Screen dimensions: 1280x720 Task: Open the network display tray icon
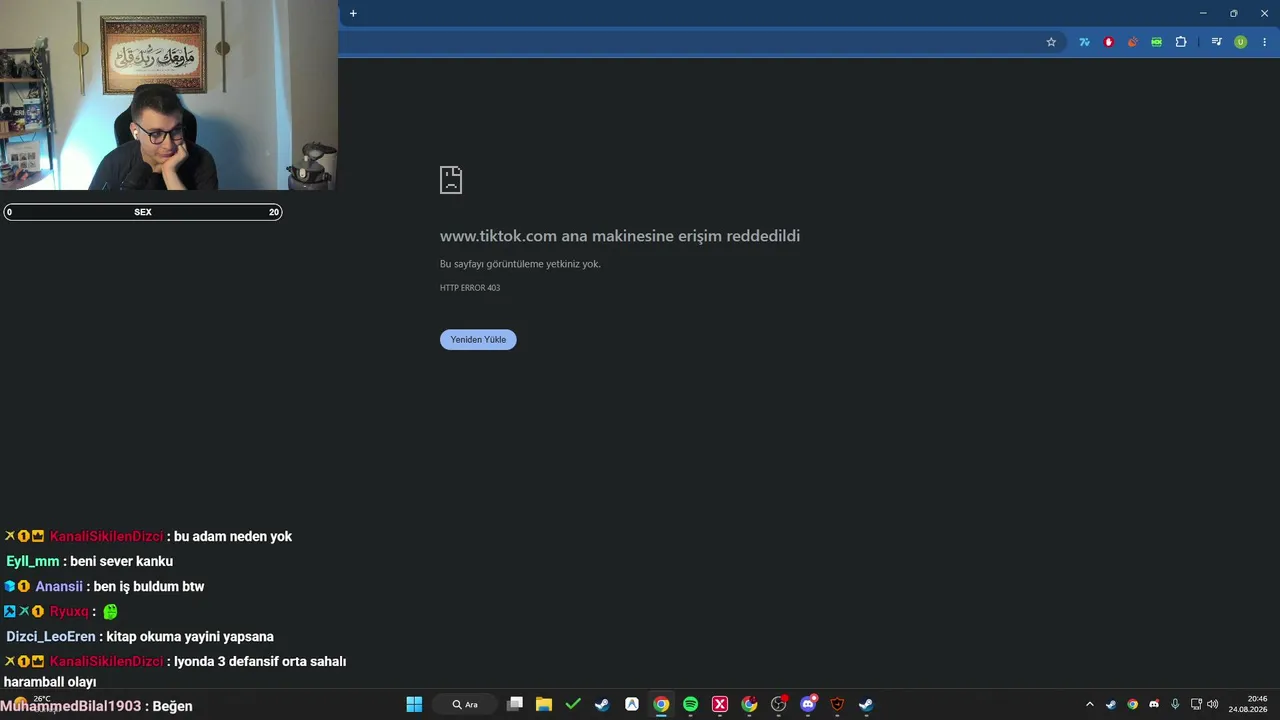click(1196, 704)
